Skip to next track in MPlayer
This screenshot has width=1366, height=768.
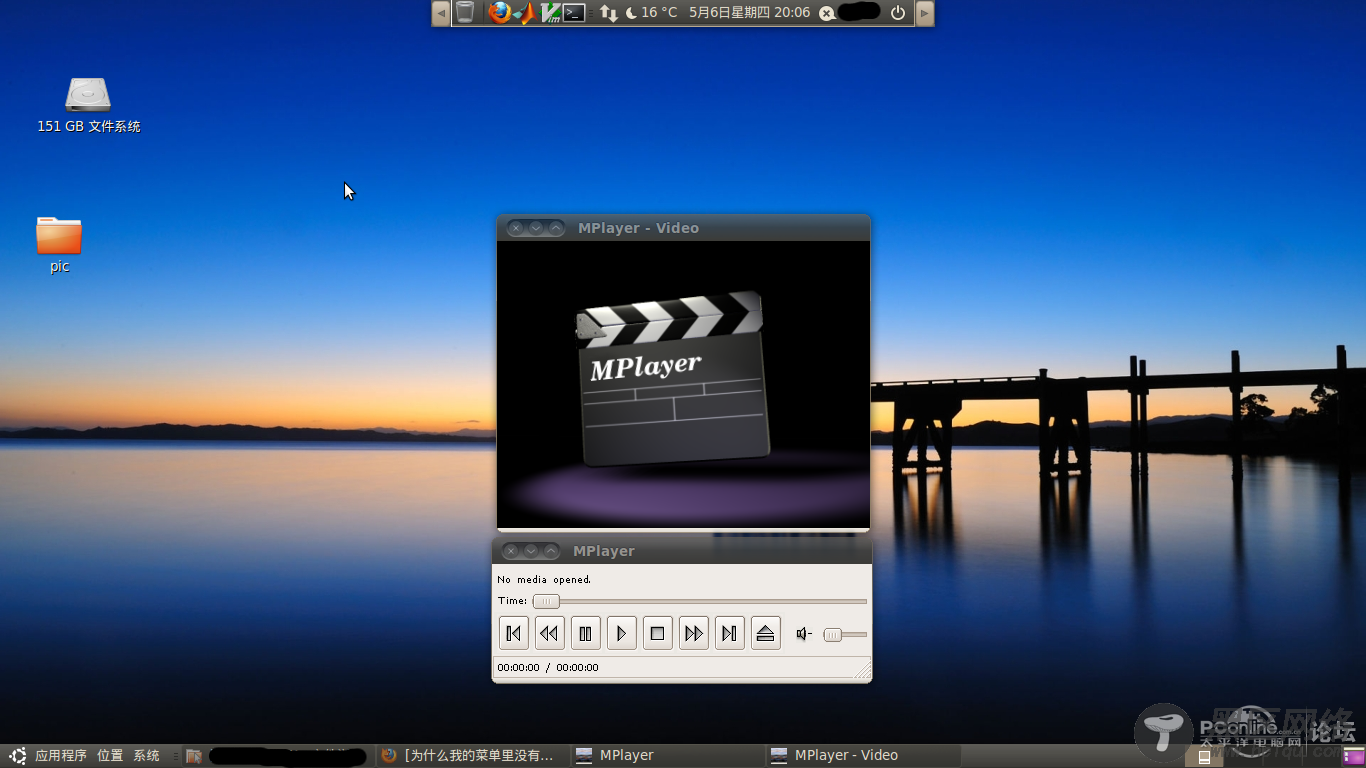point(729,632)
